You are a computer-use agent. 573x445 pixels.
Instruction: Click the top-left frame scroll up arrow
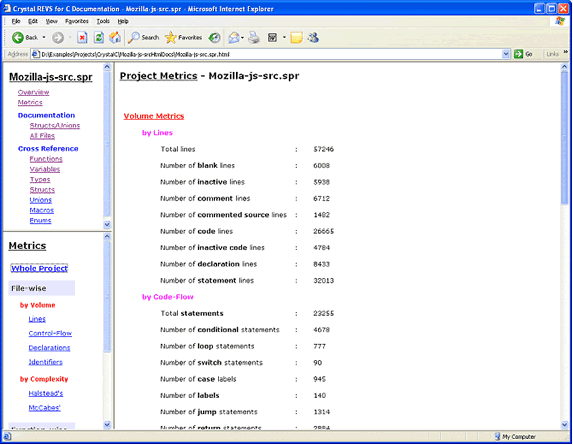(107, 67)
